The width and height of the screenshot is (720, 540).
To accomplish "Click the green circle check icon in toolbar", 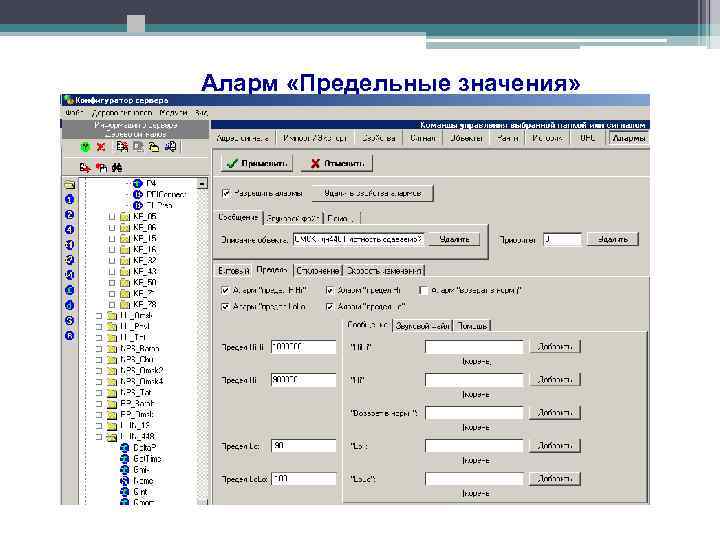I will click(x=85, y=147).
